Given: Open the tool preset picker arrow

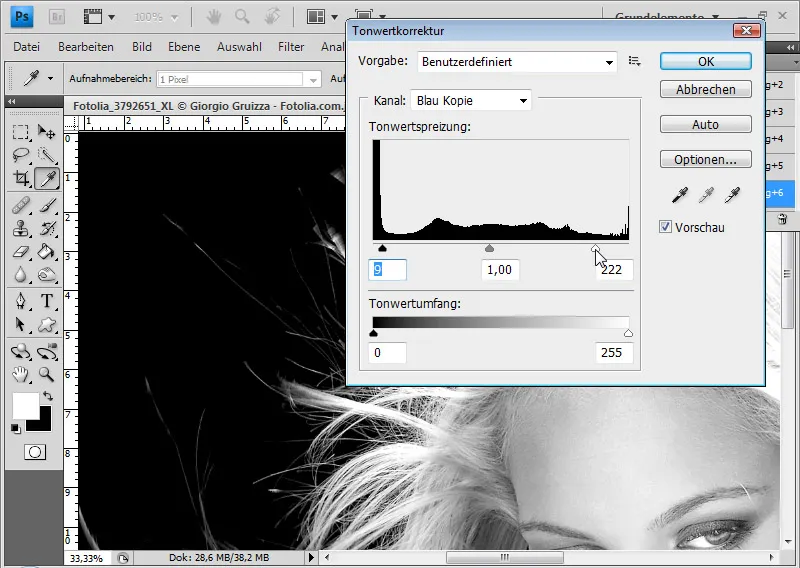Looking at the screenshot, I should [x=50, y=79].
